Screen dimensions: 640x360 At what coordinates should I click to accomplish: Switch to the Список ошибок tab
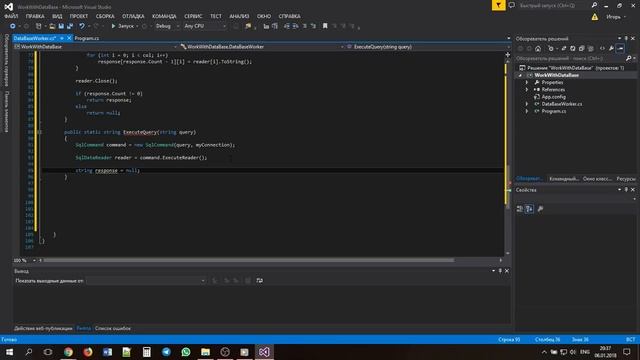coord(113,328)
